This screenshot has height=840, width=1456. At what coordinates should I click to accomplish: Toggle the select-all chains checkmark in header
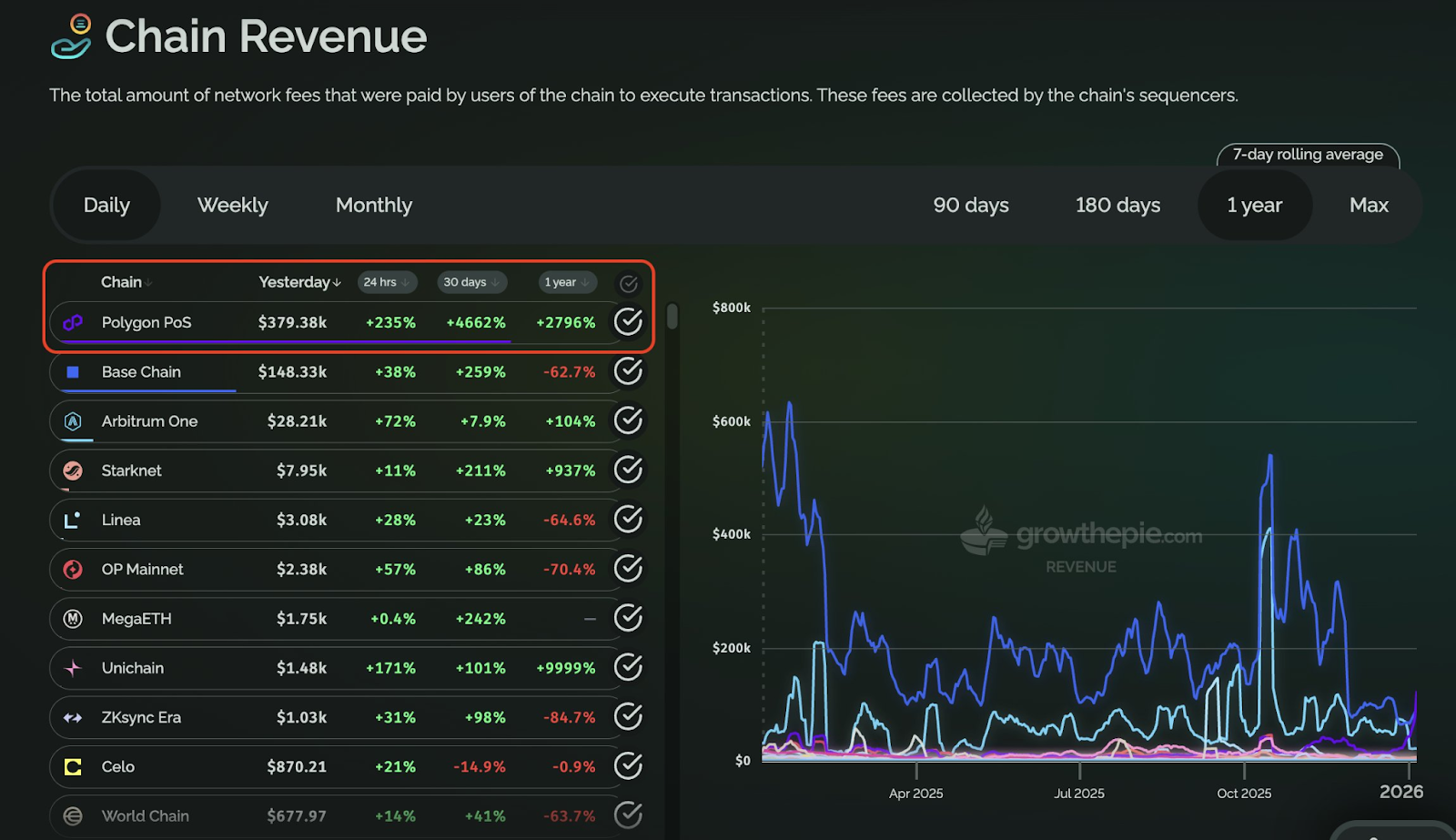click(628, 283)
